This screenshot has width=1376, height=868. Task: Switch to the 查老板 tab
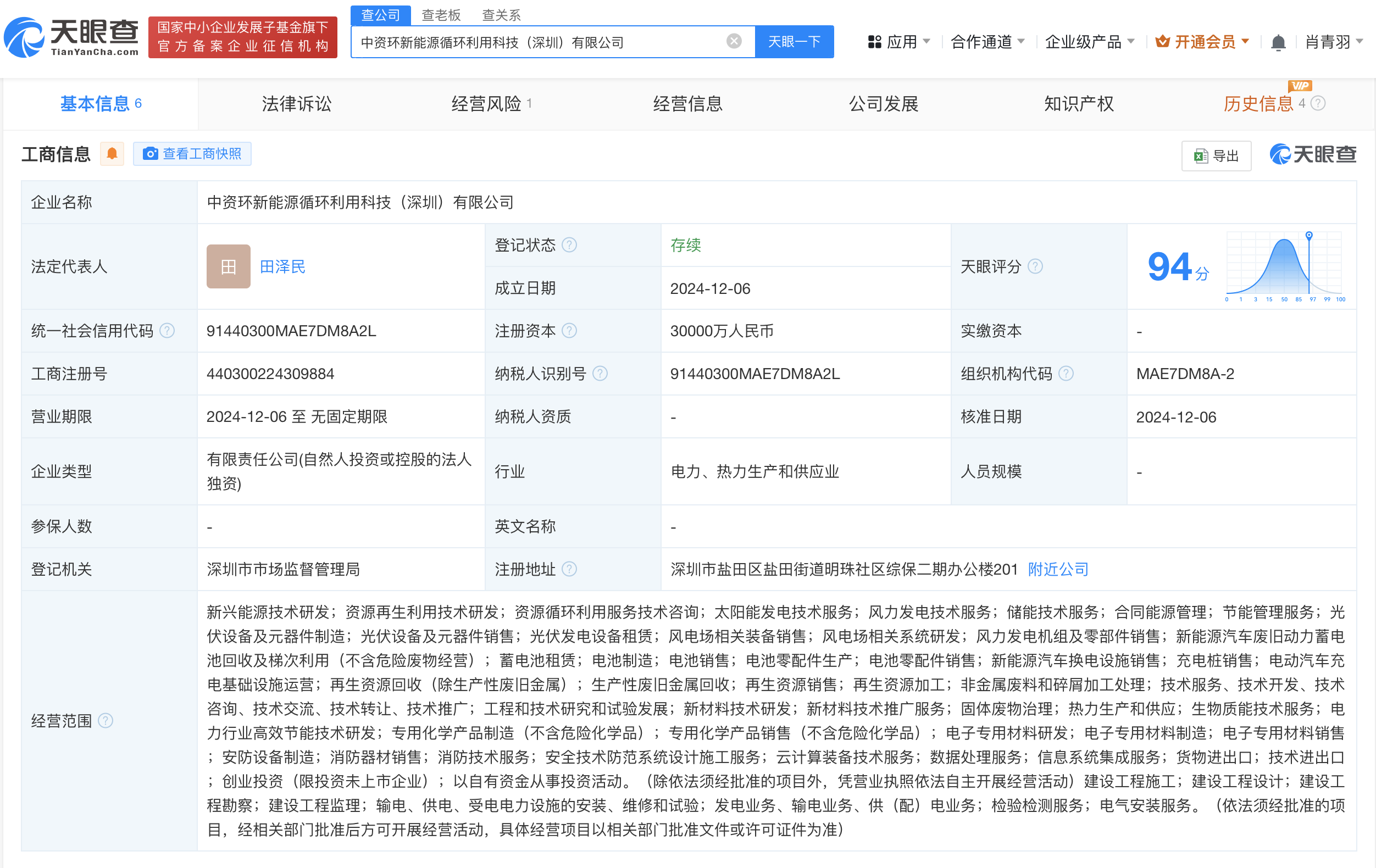tap(442, 15)
